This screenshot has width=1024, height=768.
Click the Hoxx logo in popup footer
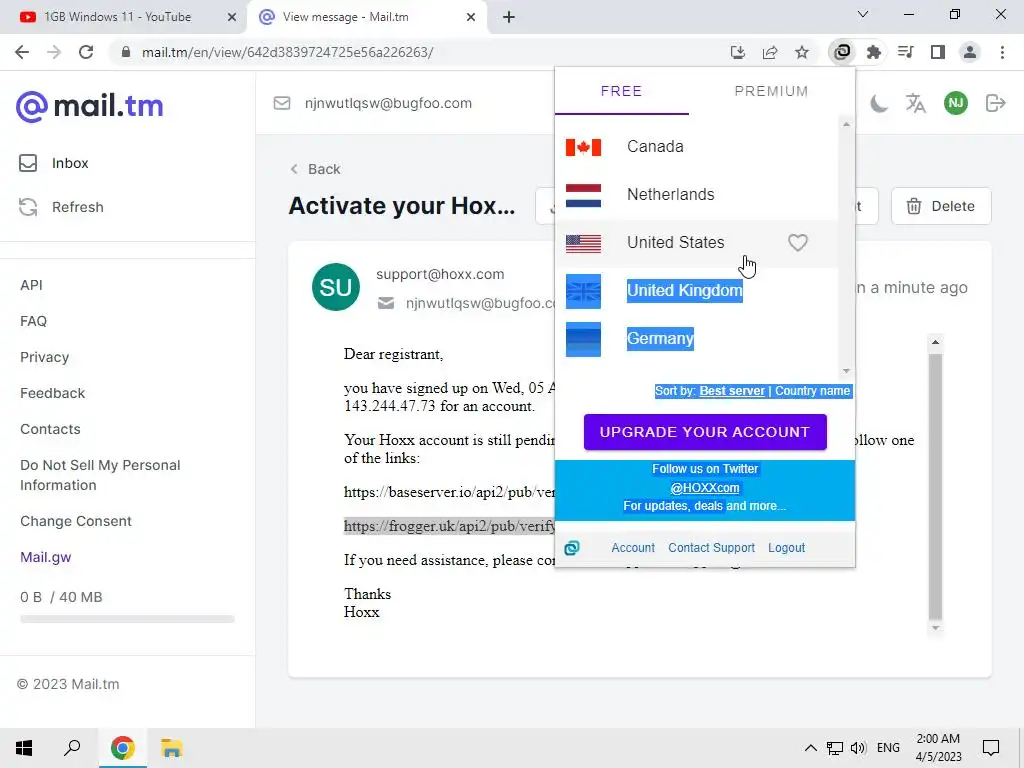pos(571,547)
